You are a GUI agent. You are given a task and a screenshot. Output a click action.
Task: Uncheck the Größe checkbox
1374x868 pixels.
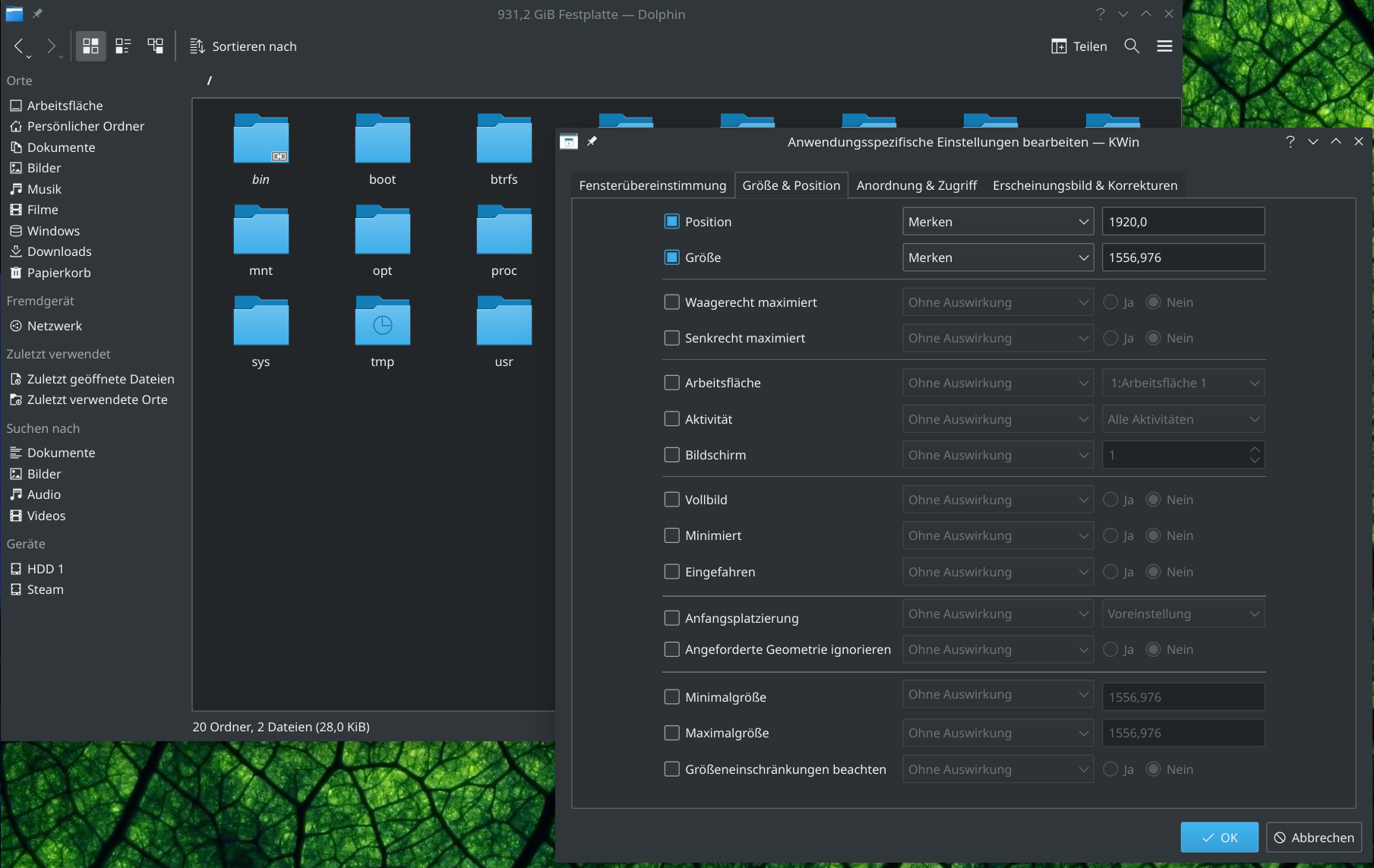(x=671, y=257)
